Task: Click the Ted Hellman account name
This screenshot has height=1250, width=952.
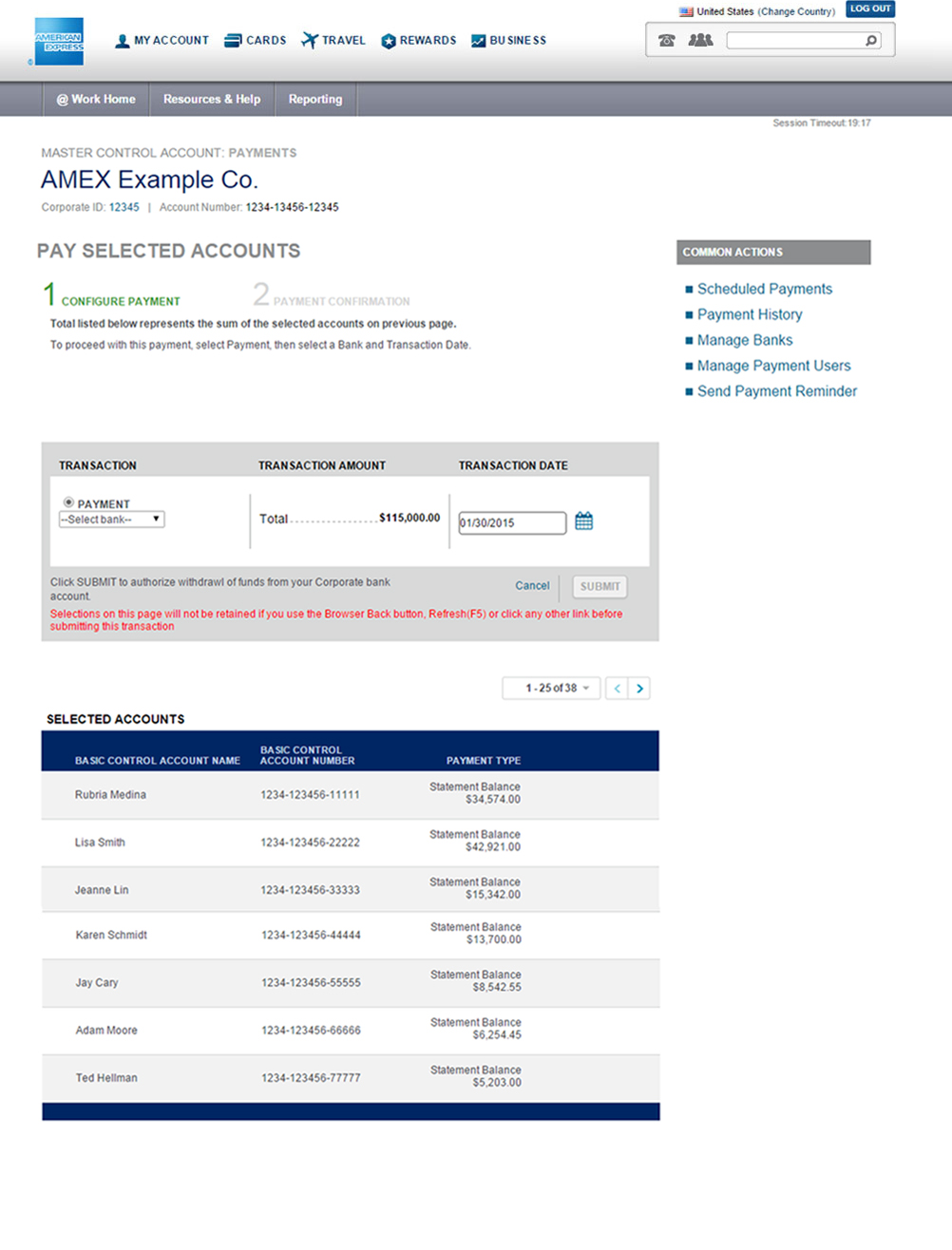Action: (106, 1078)
